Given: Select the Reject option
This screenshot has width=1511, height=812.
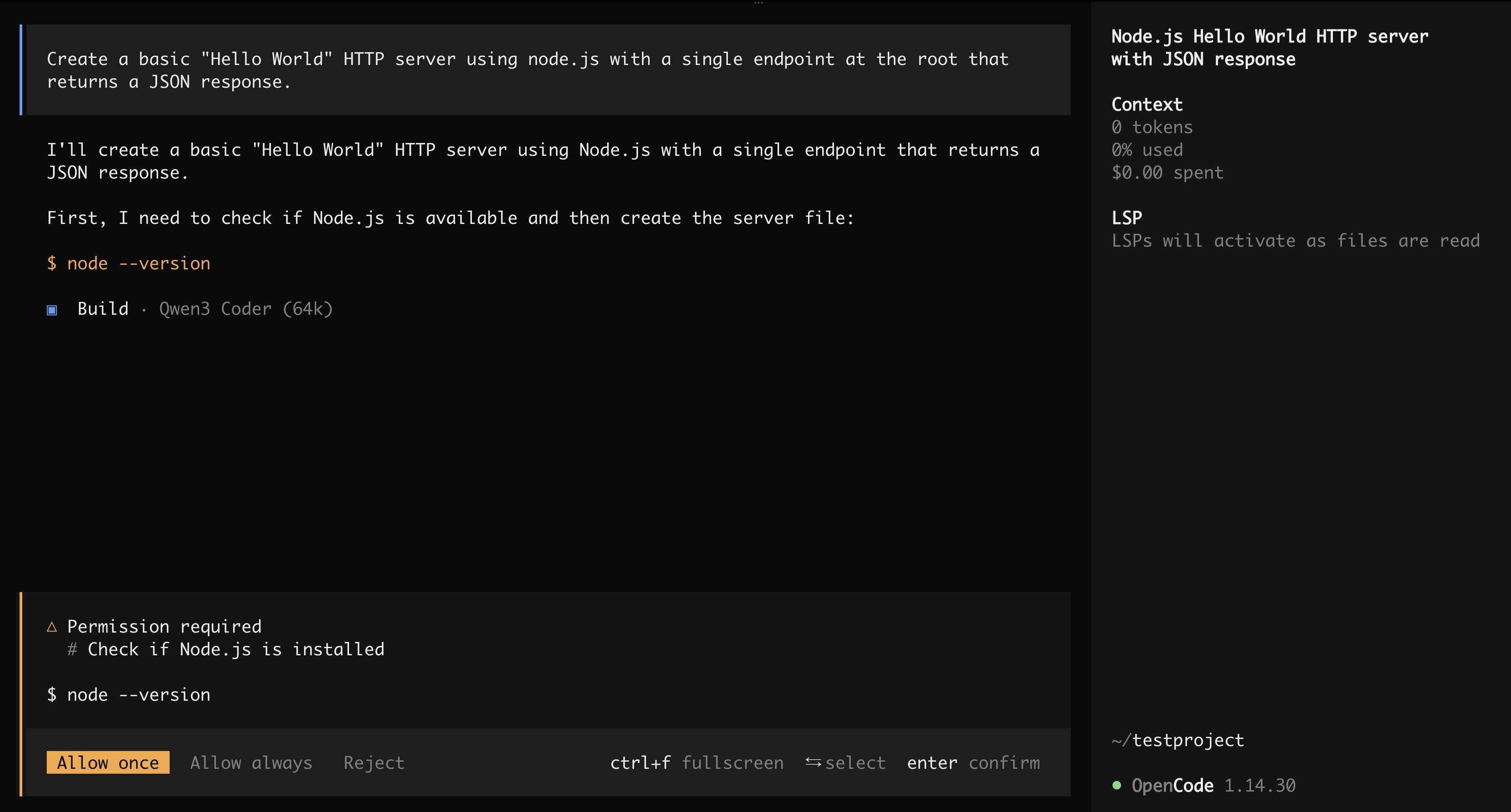Looking at the screenshot, I should tap(374, 762).
